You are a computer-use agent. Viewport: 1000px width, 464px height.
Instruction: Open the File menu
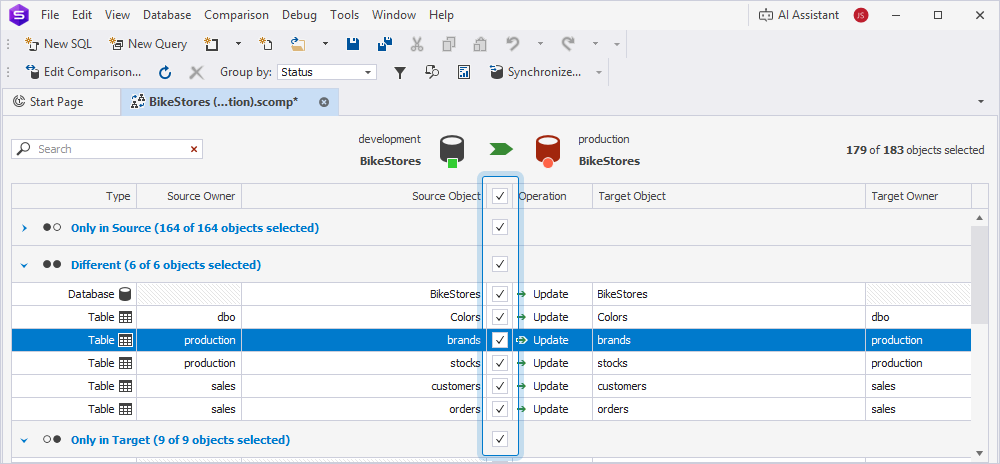click(50, 15)
